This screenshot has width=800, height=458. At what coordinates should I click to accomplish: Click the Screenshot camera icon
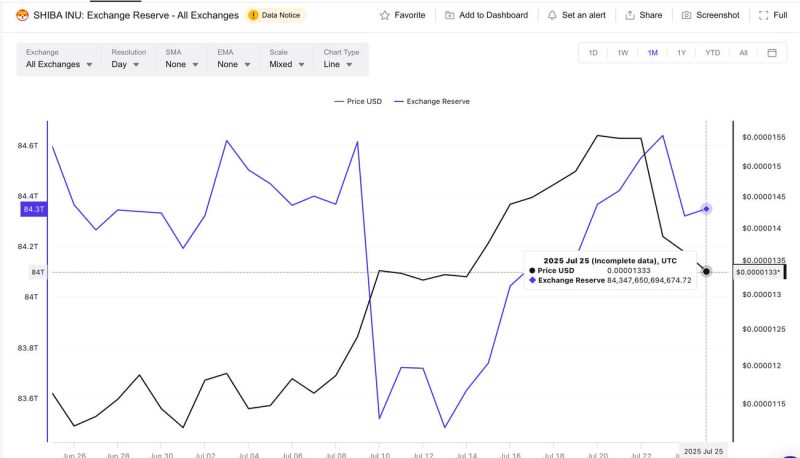click(687, 15)
